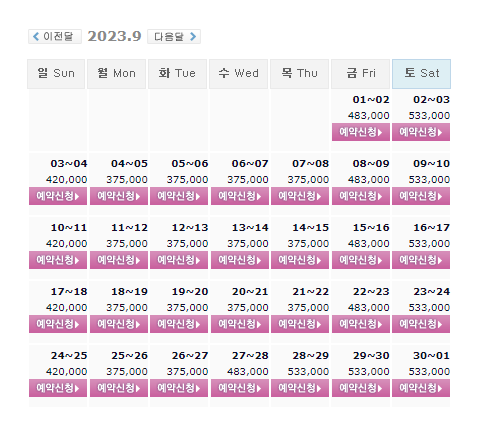
Task: Reserve the 10~11 date
Action: (x=58, y=260)
